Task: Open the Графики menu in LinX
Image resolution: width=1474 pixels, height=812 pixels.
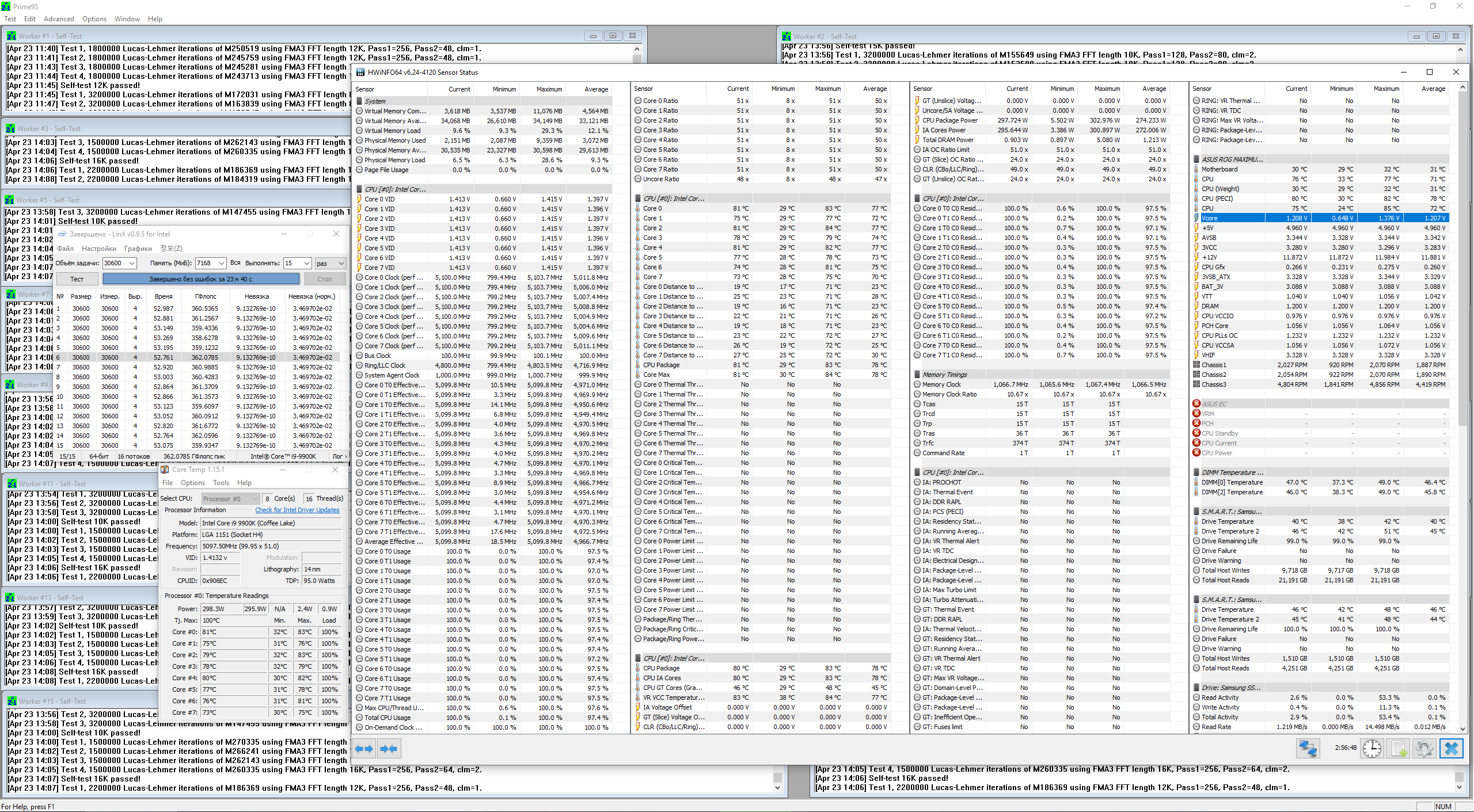Action: [138, 249]
